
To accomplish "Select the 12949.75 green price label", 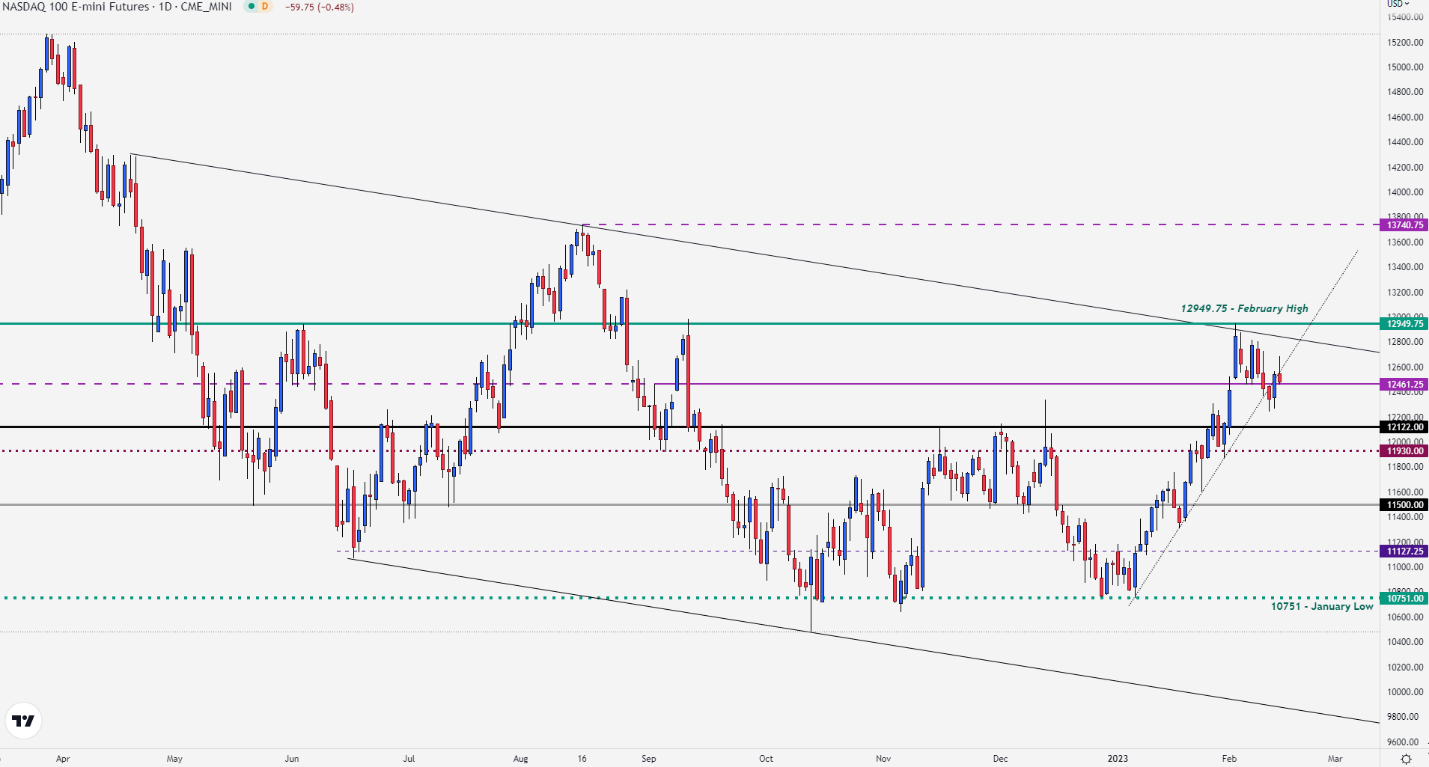I will [1402, 323].
